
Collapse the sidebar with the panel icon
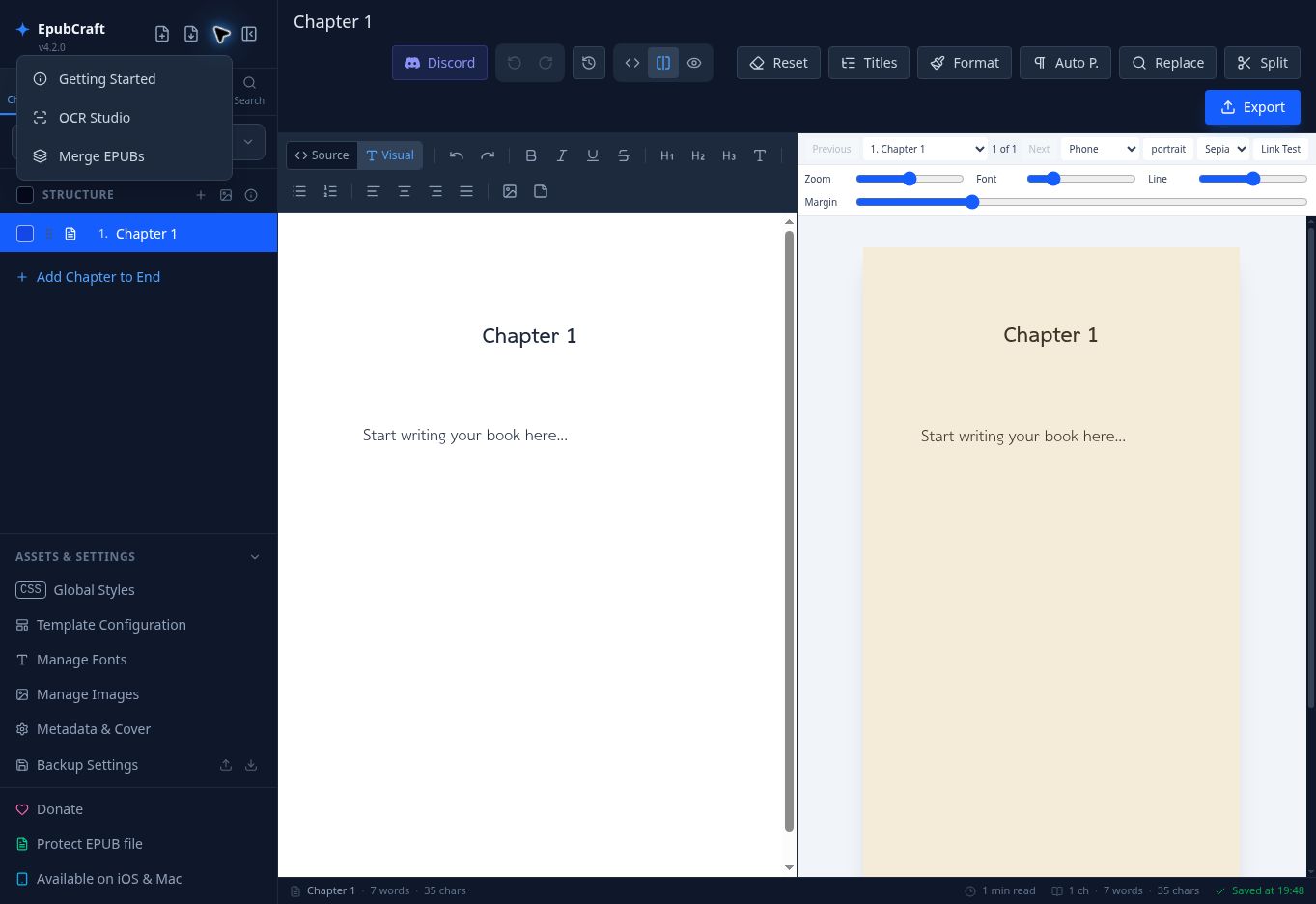249,34
